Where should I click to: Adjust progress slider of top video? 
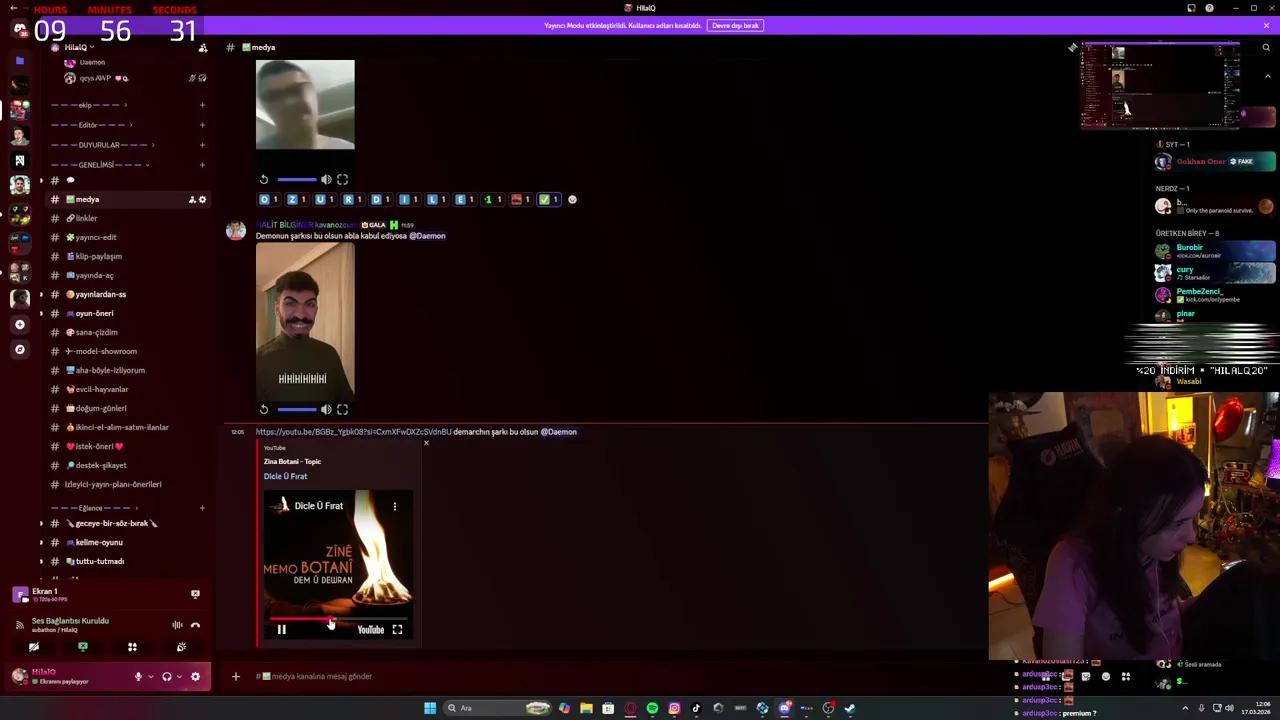point(297,180)
